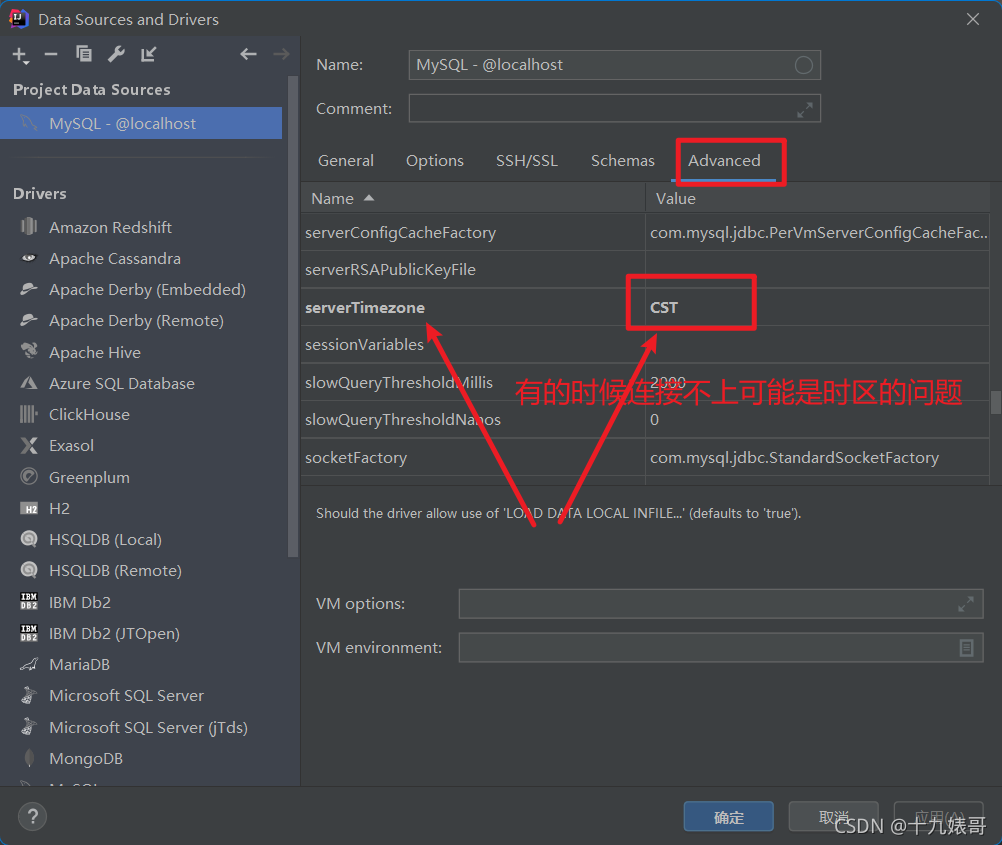Remove selected data source with minus icon
The height and width of the screenshot is (845, 1002).
51,54
